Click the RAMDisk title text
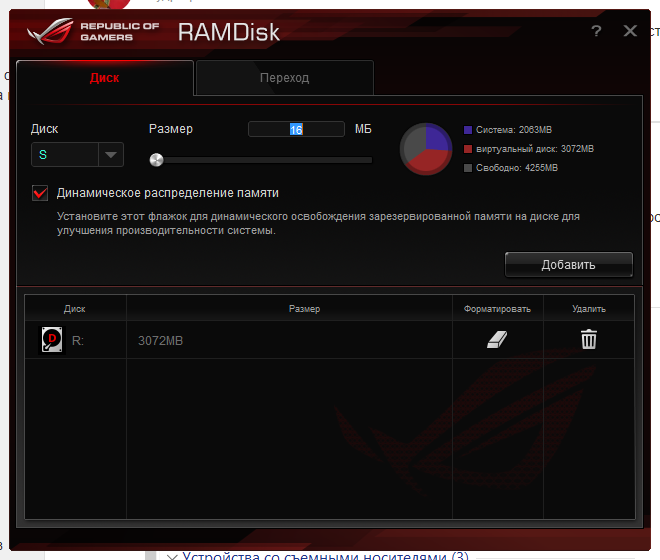Viewport: 660px width, 560px height. [229, 32]
